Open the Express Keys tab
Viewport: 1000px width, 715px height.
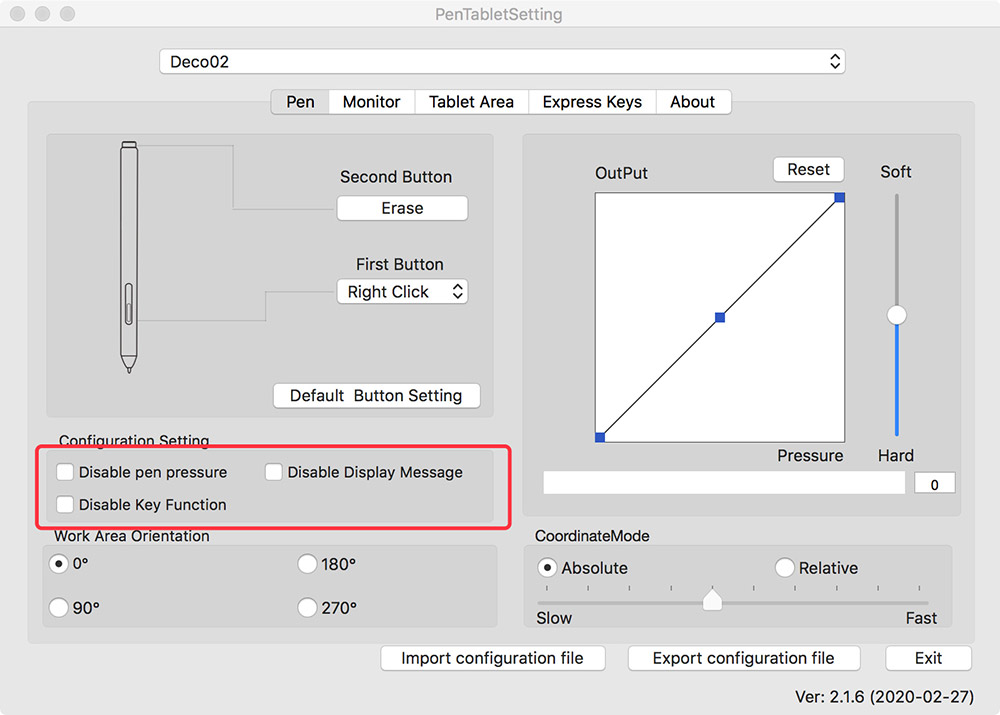(x=592, y=102)
